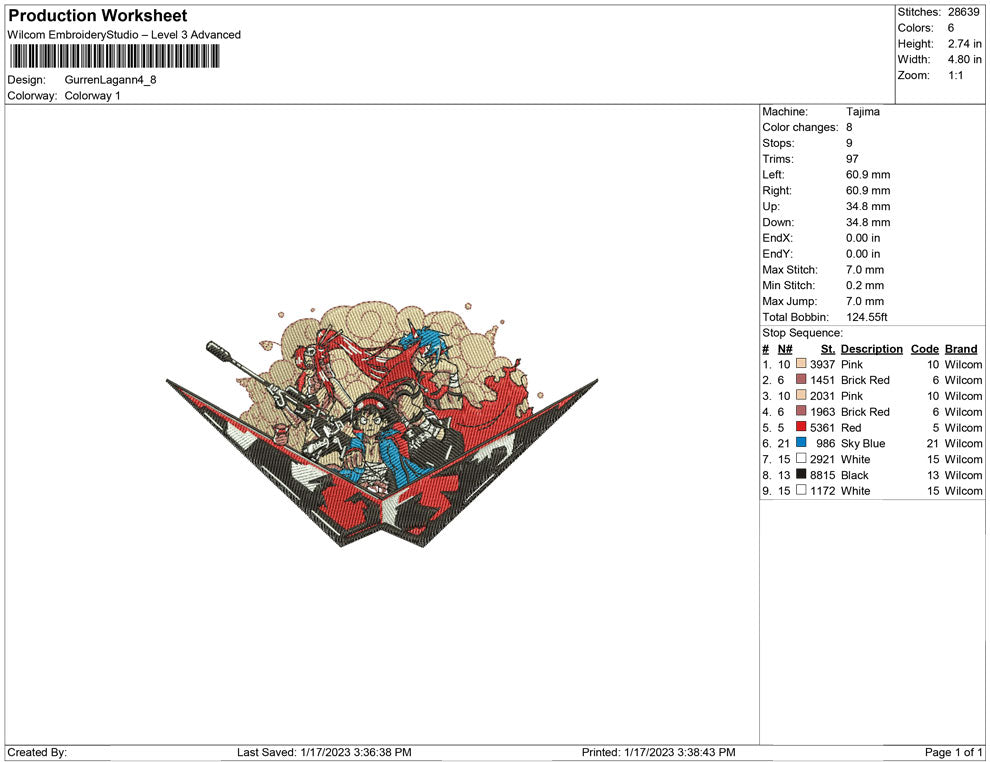Click the Total Bobbin value '124.55ft'

(x=867, y=317)
